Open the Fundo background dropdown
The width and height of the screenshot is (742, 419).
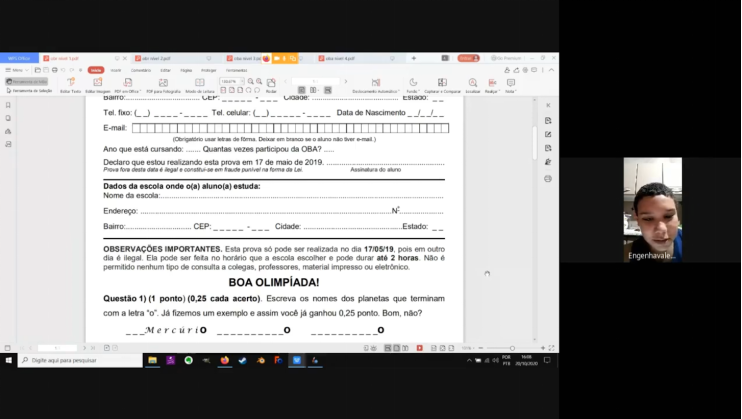click(413, 85)
